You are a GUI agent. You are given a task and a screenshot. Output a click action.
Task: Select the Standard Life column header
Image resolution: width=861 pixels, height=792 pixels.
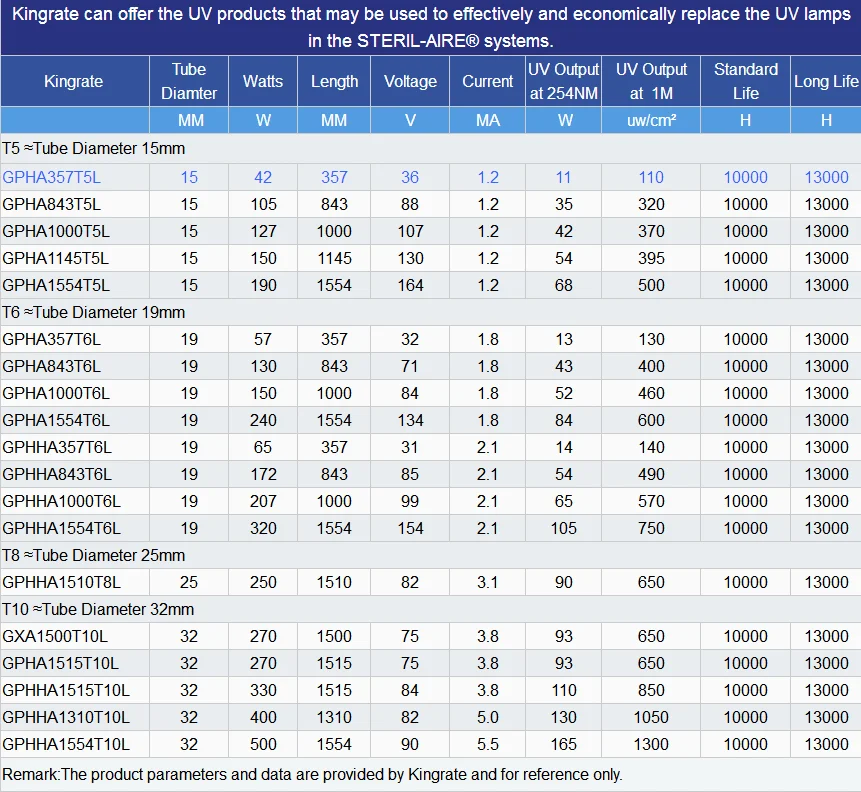[x=745, y=81]
